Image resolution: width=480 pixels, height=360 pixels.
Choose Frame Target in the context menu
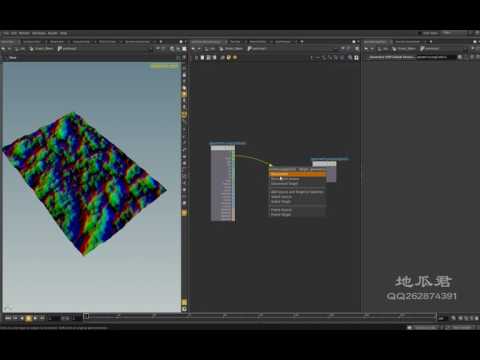click(x=297, y=215)
